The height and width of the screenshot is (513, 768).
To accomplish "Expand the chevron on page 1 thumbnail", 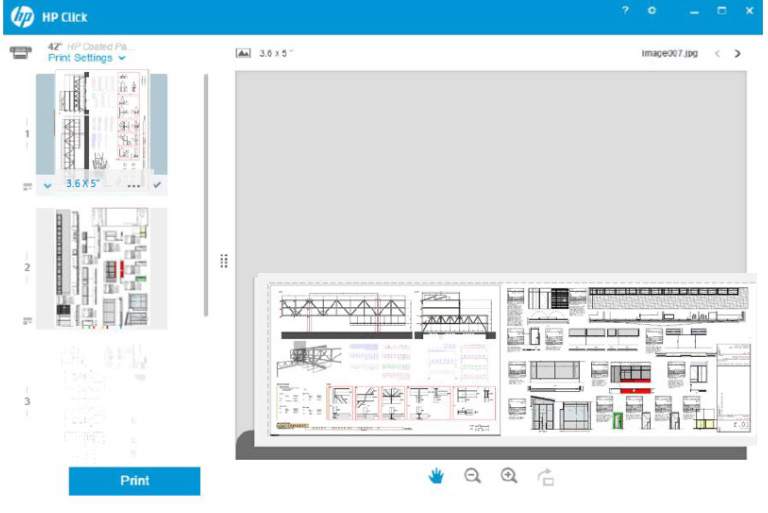I will coord(47,185).
